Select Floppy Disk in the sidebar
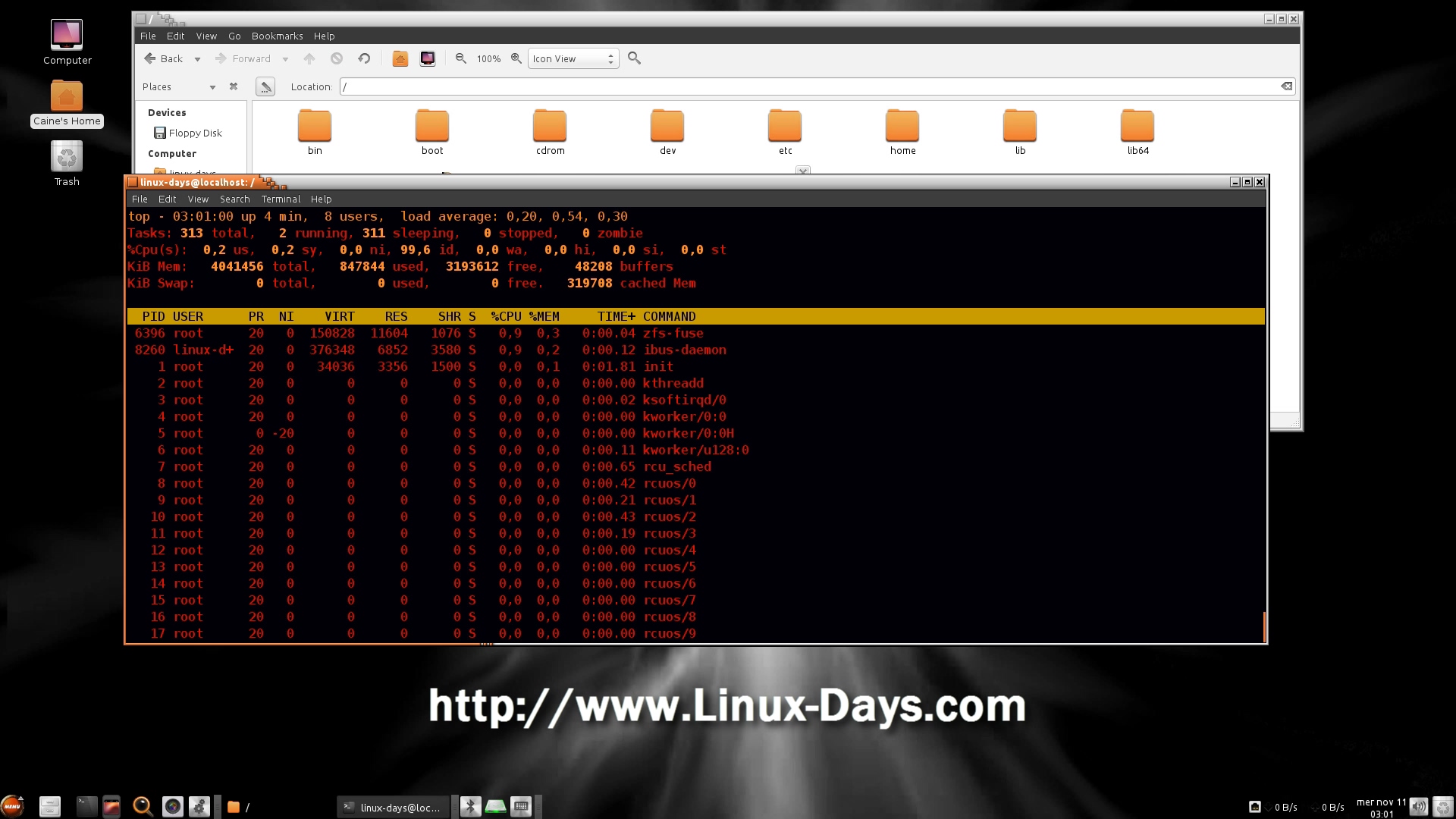The height and width of the screenshot is (819, 1456). [188, 133]
